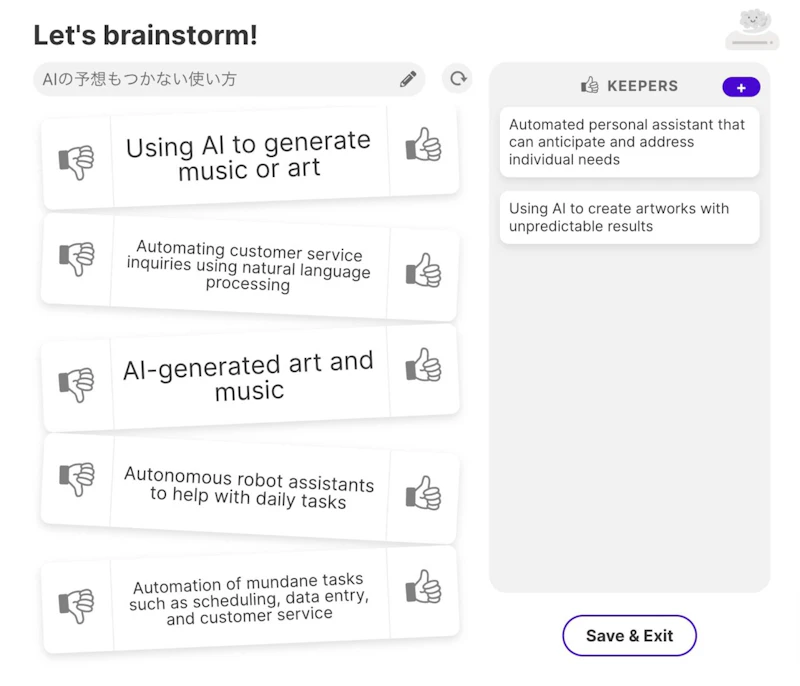This screenshot has height=686, width=800.
Task: Thumbs up 'AI-generated art and music'
Action: click(423, 365)
